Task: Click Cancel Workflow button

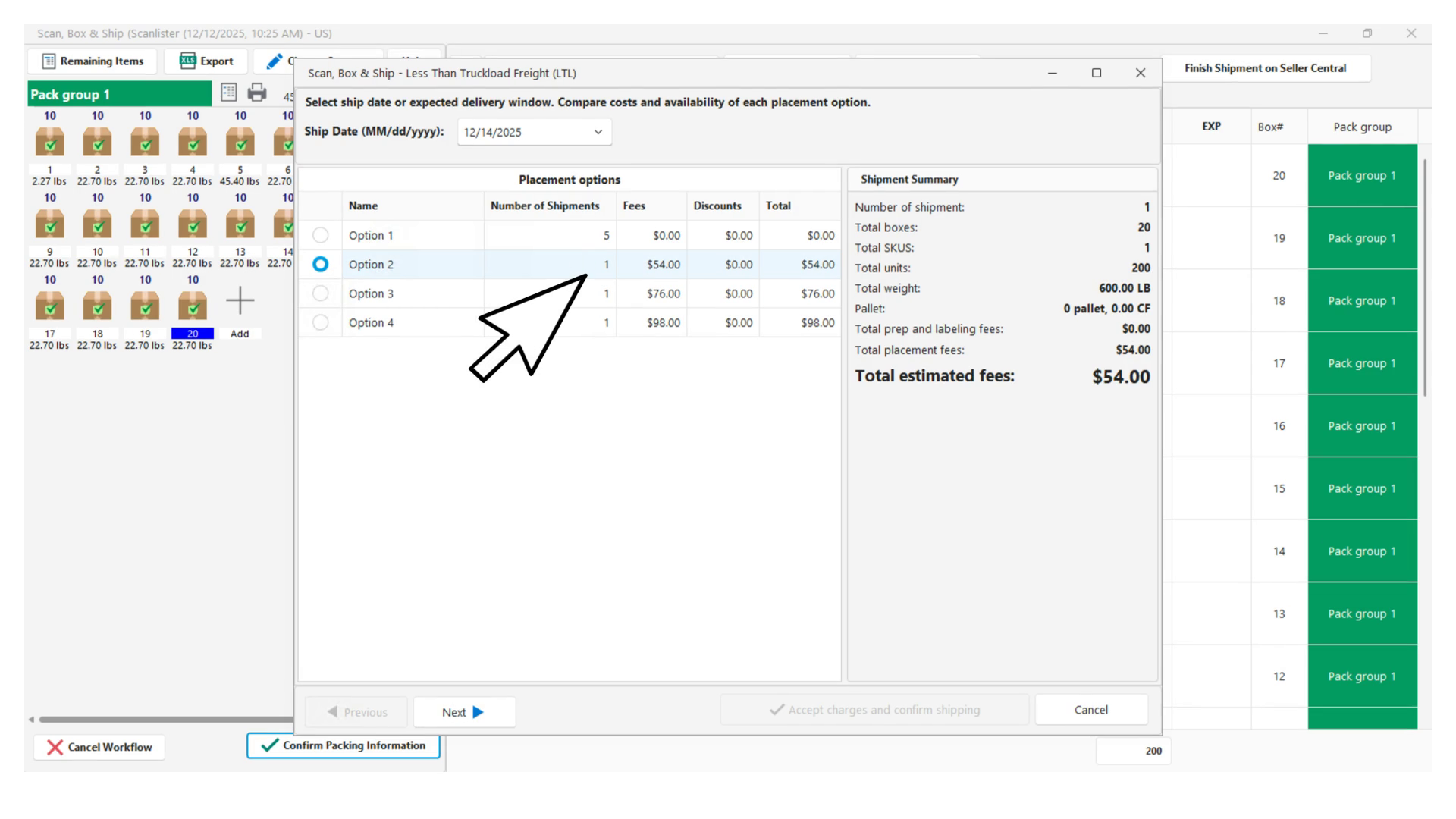Action: (x=99, y=747)
